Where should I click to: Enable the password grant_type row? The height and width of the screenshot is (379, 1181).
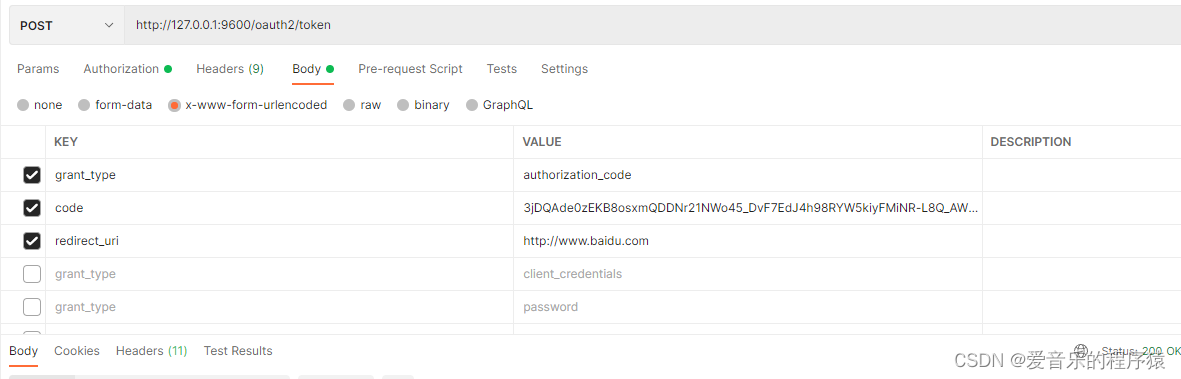click(32, 307)
